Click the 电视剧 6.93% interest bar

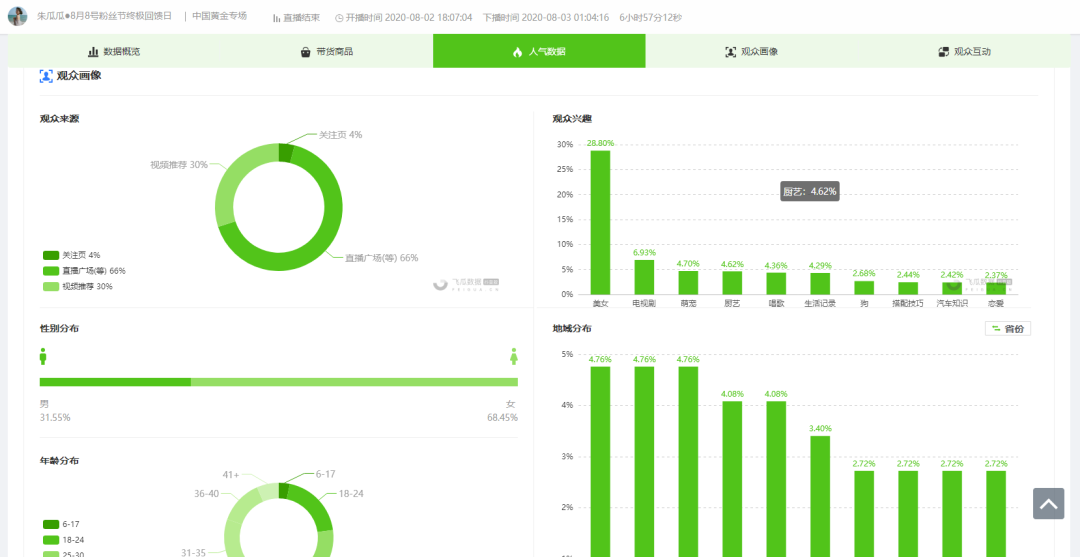pyautogui.click(x=644, y=277)
